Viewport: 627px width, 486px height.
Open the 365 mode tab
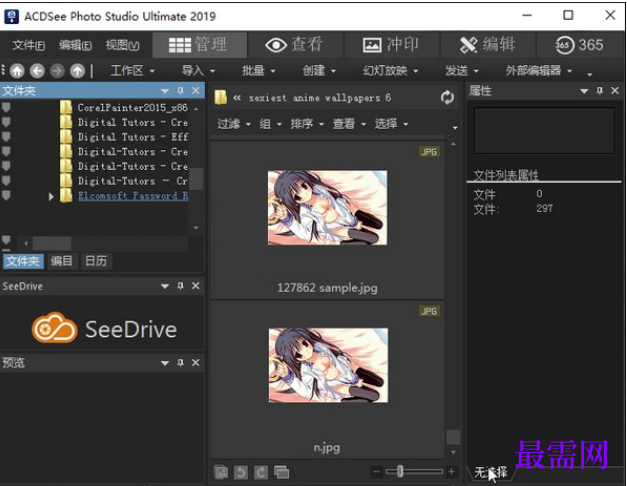[579, 45]
